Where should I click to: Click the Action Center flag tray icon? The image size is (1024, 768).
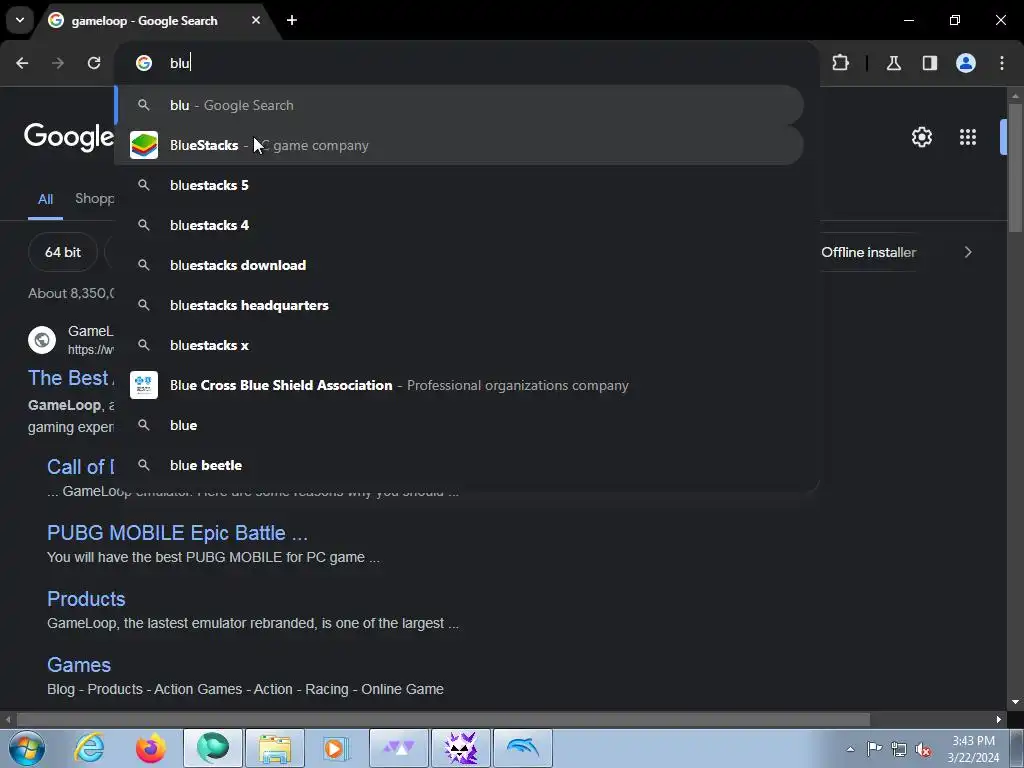[874, 749]
